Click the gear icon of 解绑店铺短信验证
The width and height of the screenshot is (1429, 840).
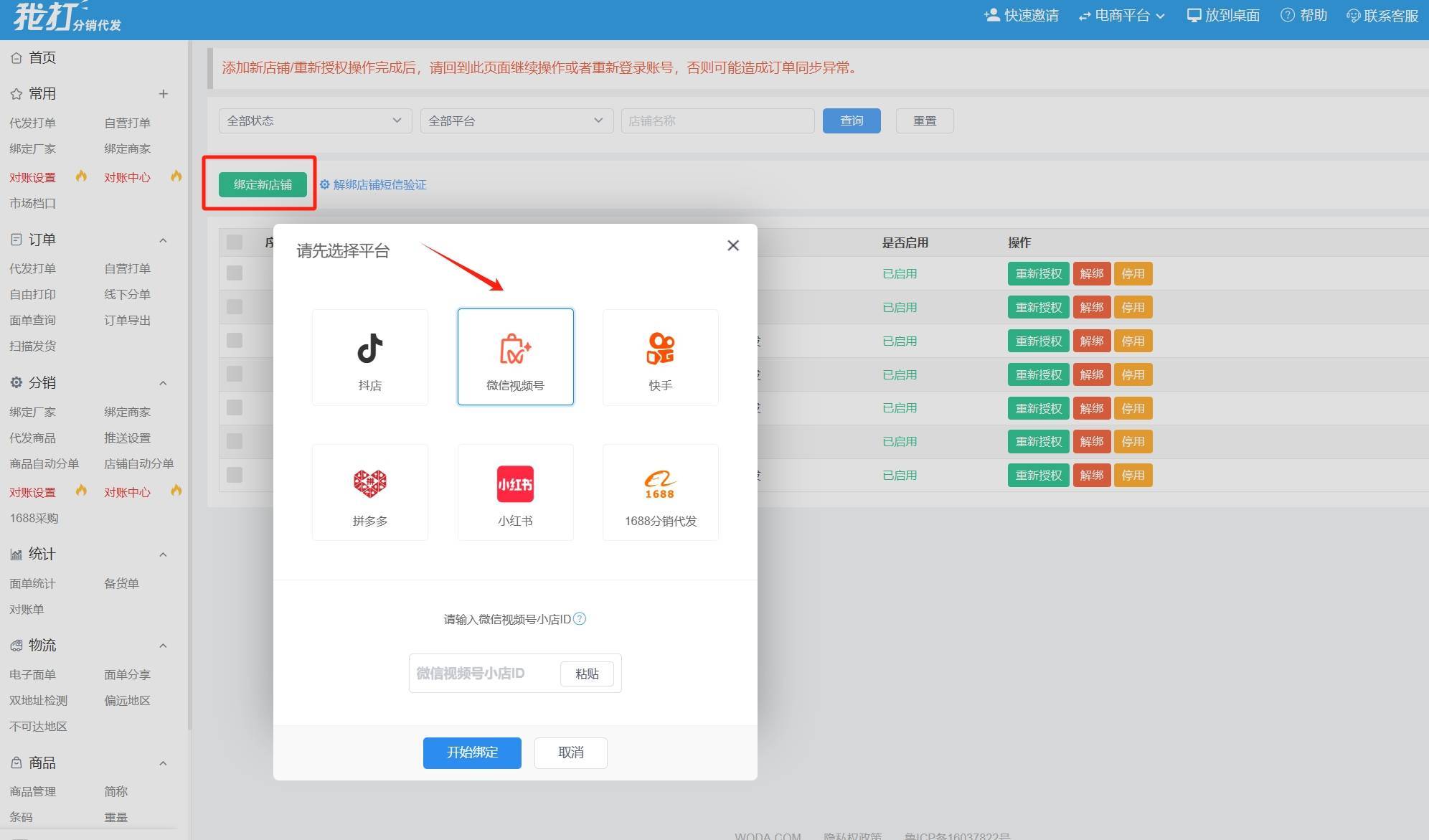click(324, 184)
